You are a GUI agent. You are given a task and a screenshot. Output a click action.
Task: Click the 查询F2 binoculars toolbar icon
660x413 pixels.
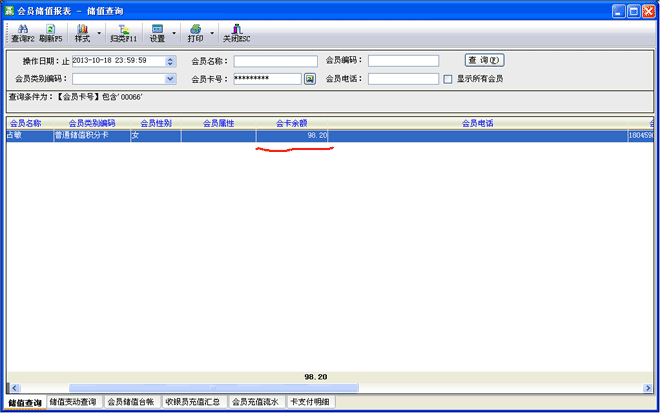pyautogui.click(x=22, y=33)
